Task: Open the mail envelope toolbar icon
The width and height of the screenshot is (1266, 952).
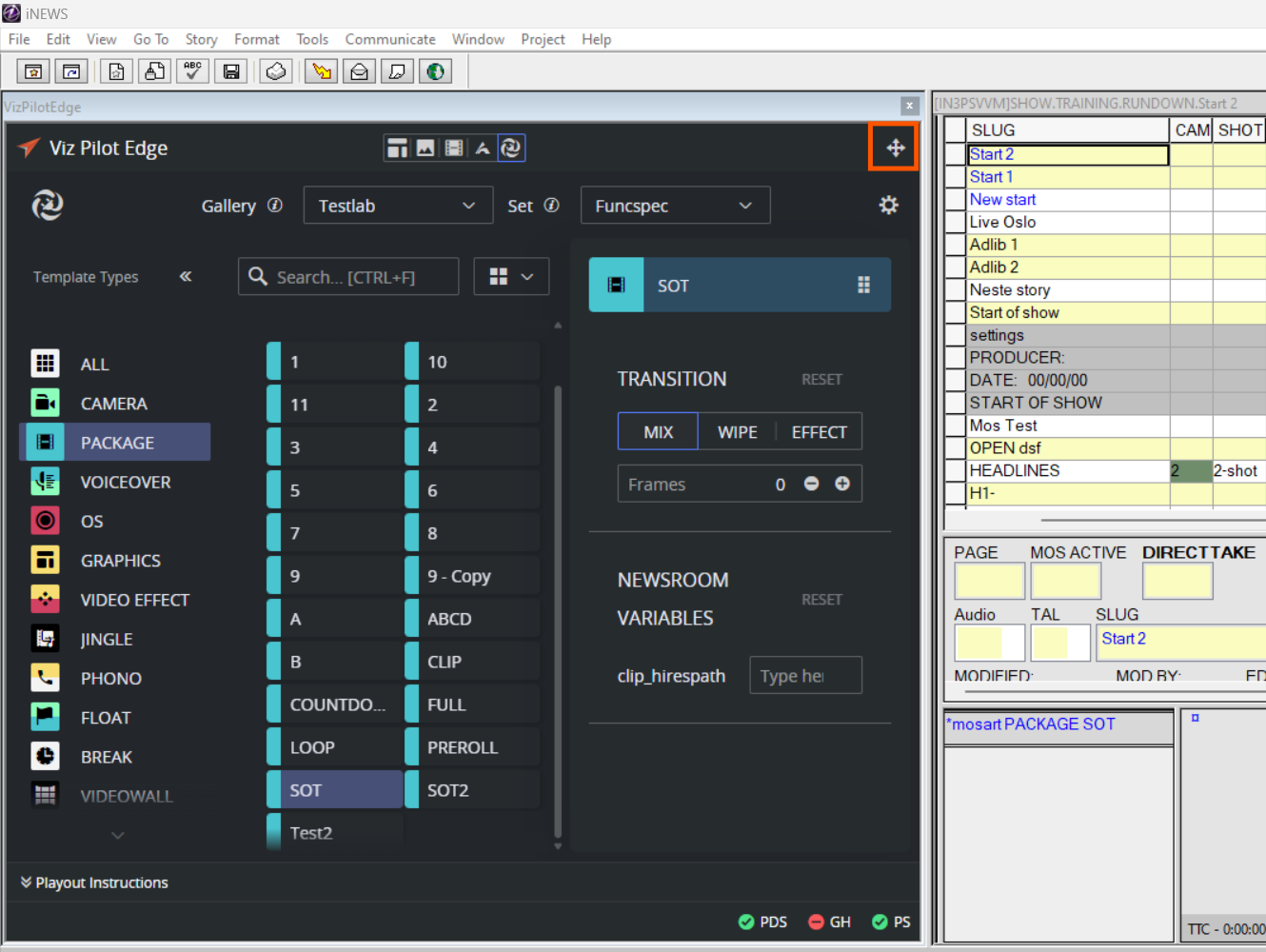Action: point(360,71)
